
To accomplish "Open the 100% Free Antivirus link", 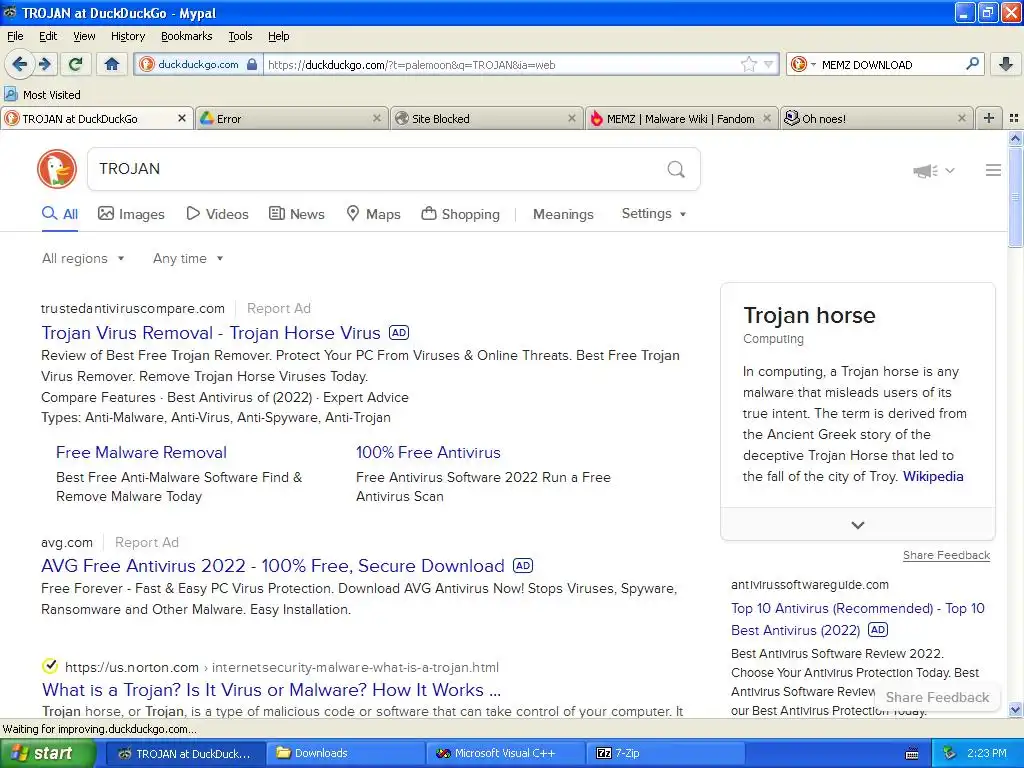I will tap(428, 452).
